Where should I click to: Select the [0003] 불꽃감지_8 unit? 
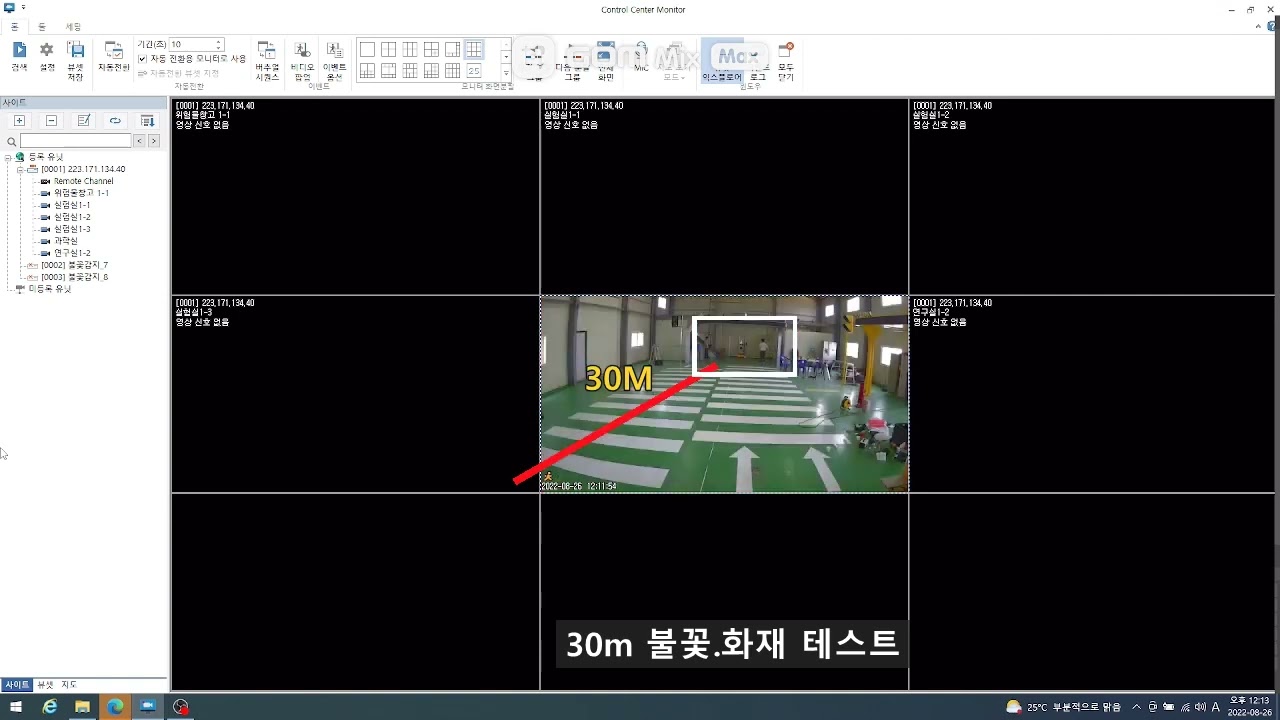click(75, 277)
